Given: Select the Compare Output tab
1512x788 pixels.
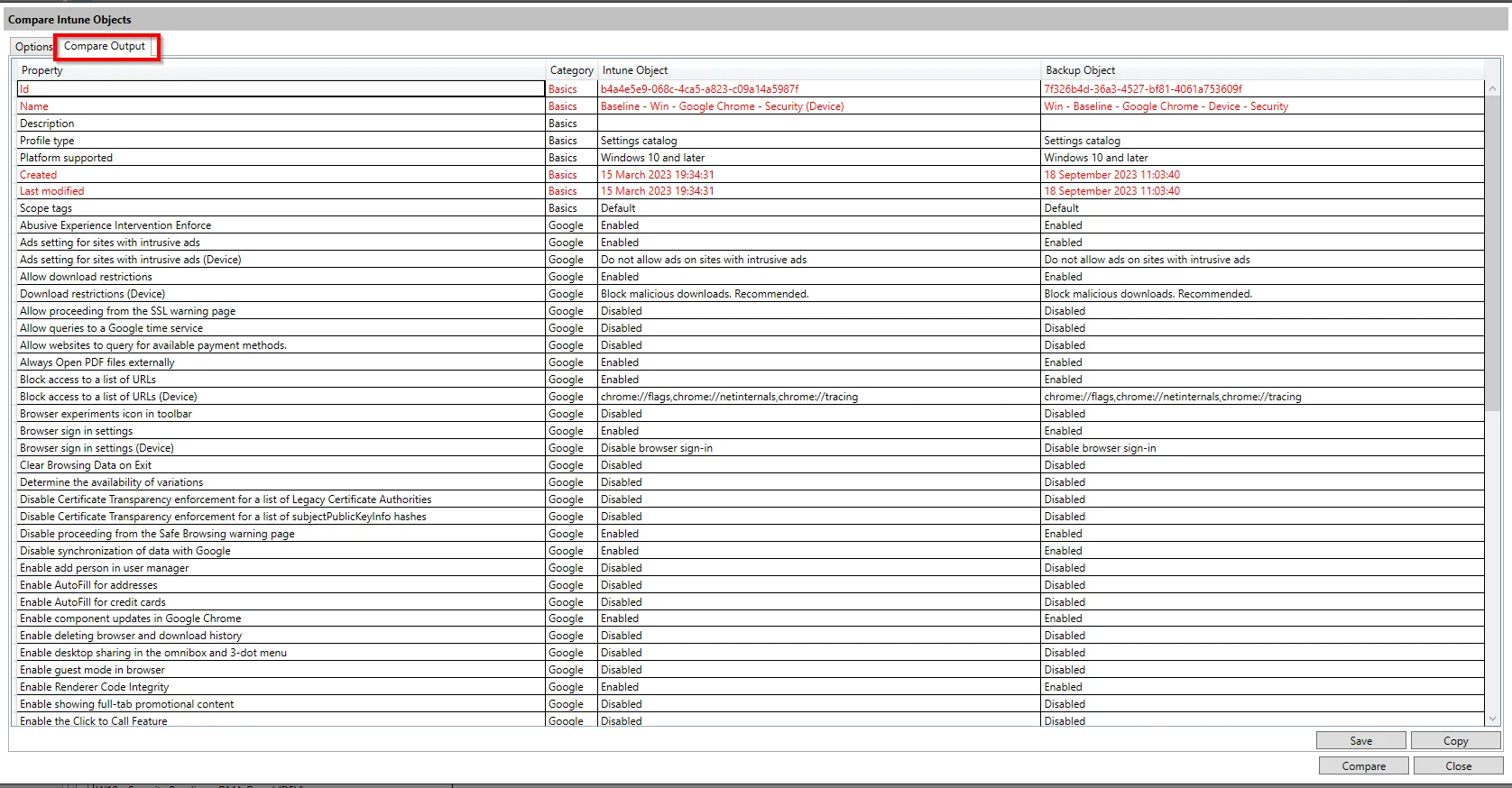Looking at the screenshot, I should tap(105, 46).
